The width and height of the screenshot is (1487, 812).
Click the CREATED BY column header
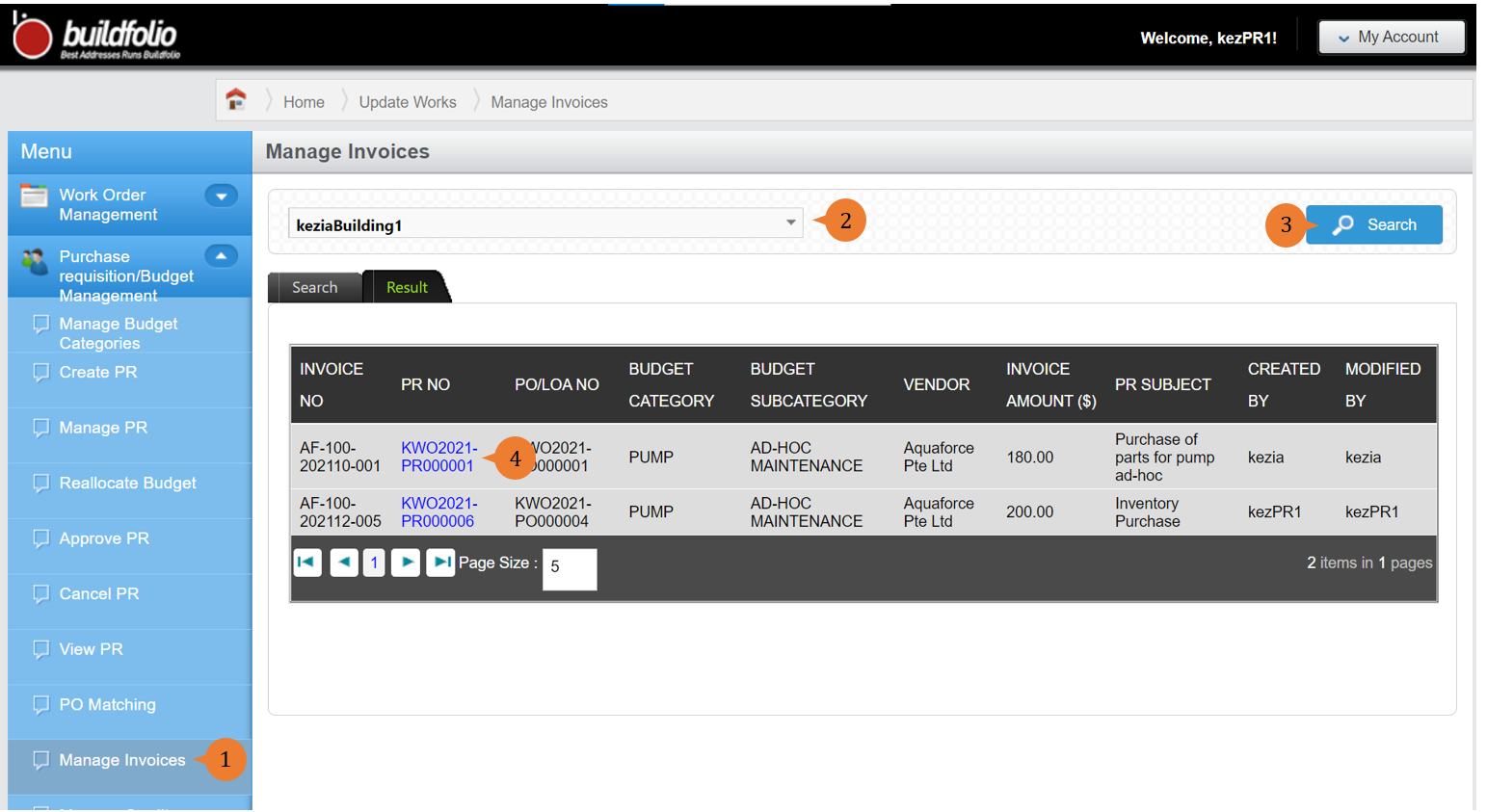click(x=1285, y=384)
